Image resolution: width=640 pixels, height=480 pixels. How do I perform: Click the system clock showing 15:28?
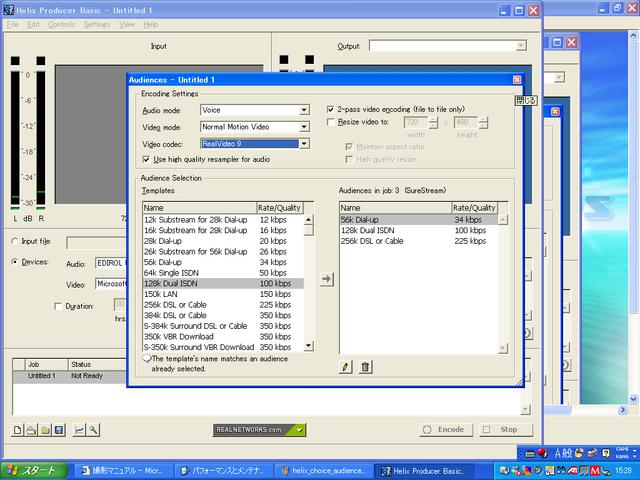pyautogui.click(x=623, y=471)
